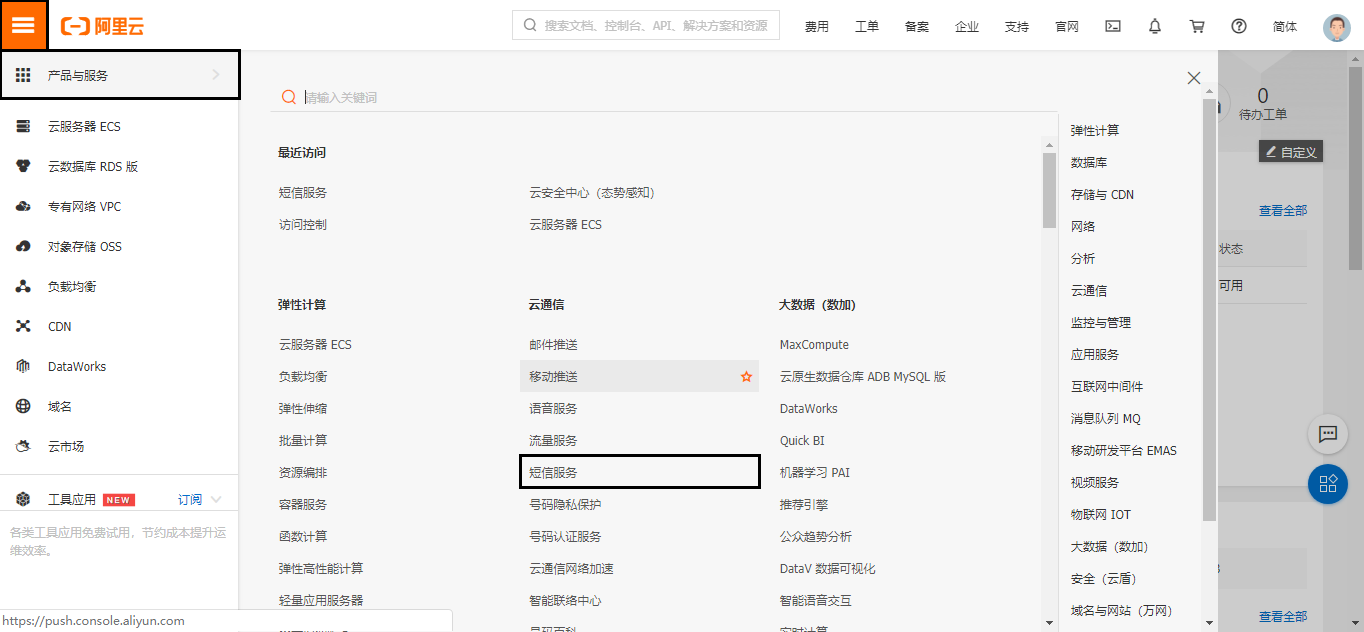Toggle the orange hamburger menu button
1364x632 pixels.
click(x=23, y=25)
